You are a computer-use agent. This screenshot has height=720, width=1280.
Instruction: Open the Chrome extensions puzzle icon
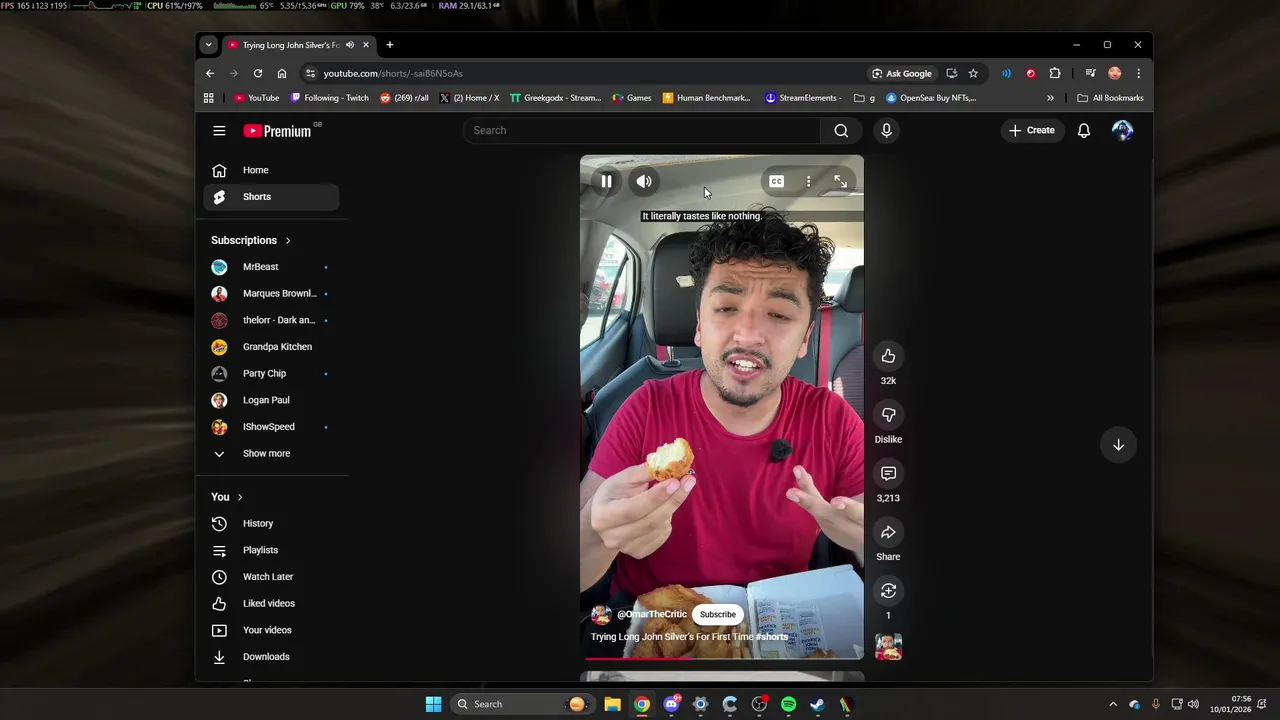pos(1055,73)
